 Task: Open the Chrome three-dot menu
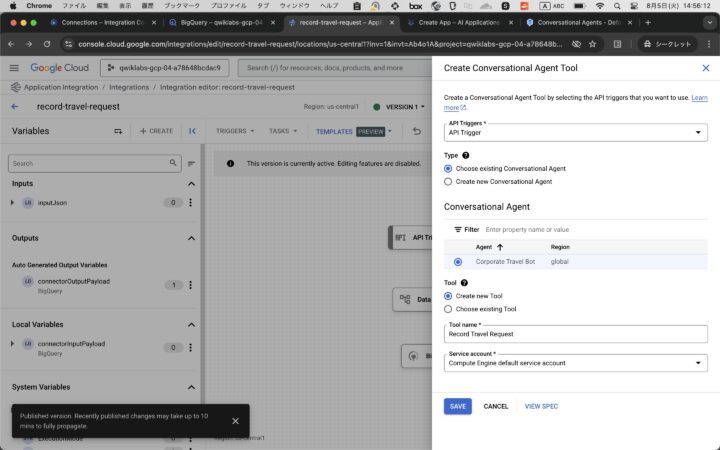(x=709, y=44)
